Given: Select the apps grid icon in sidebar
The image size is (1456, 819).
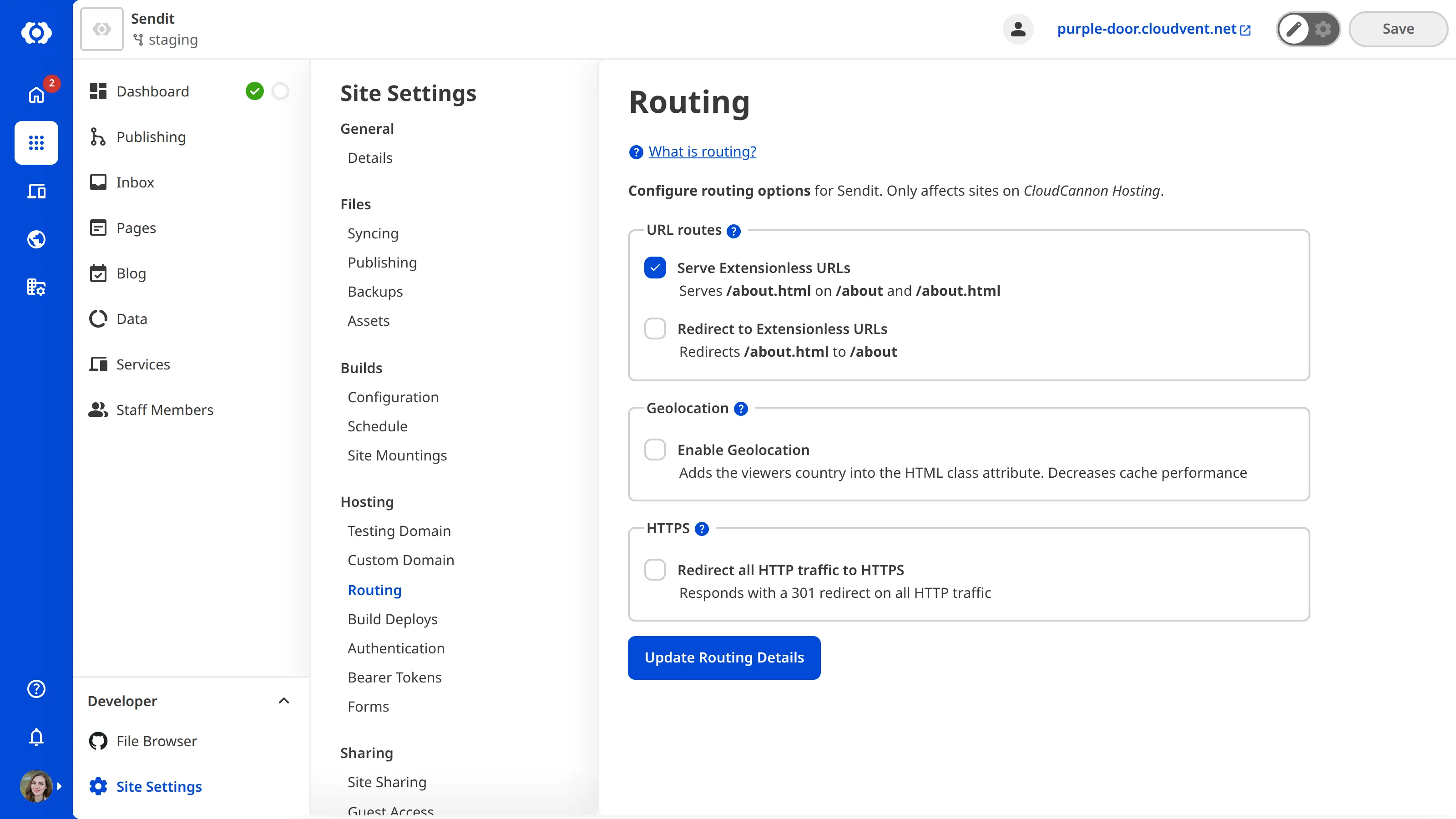Looking at the screenshot, I should [36, 143].
